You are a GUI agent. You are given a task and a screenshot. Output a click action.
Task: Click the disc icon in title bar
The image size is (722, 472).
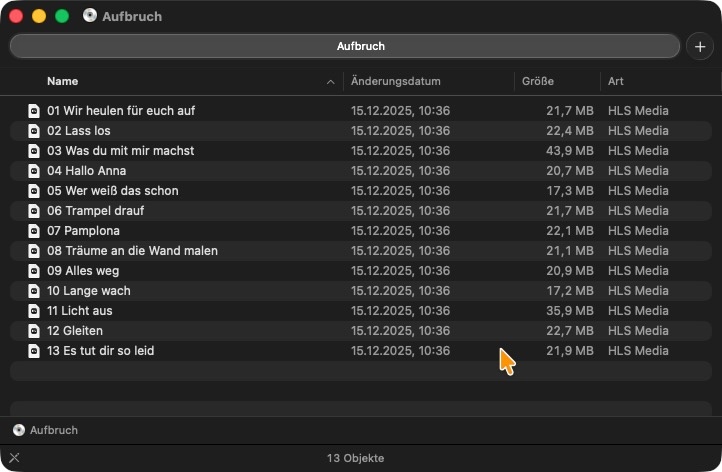point(90,16)
